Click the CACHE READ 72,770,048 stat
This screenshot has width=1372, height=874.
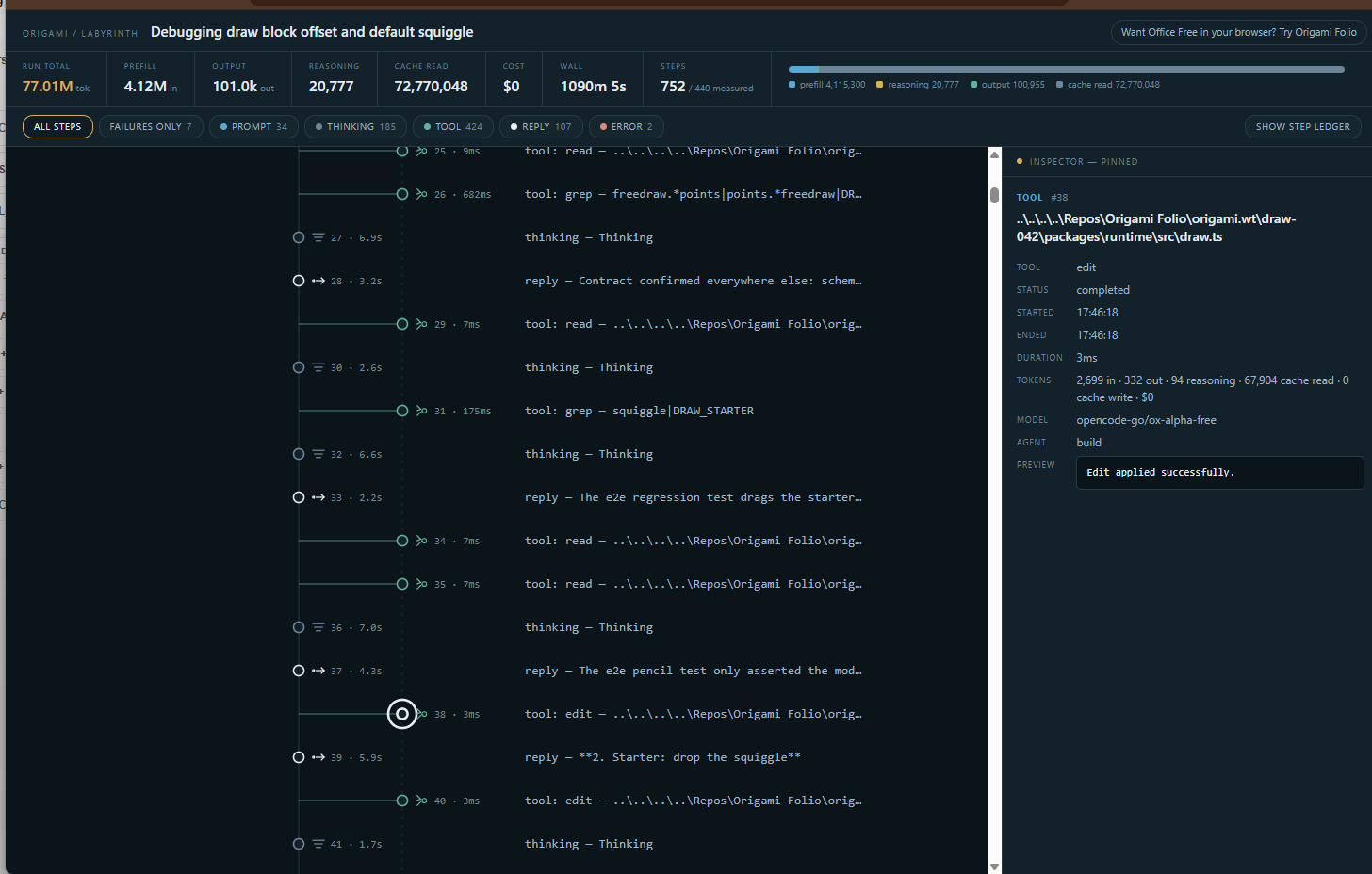(x=431, y=79)
